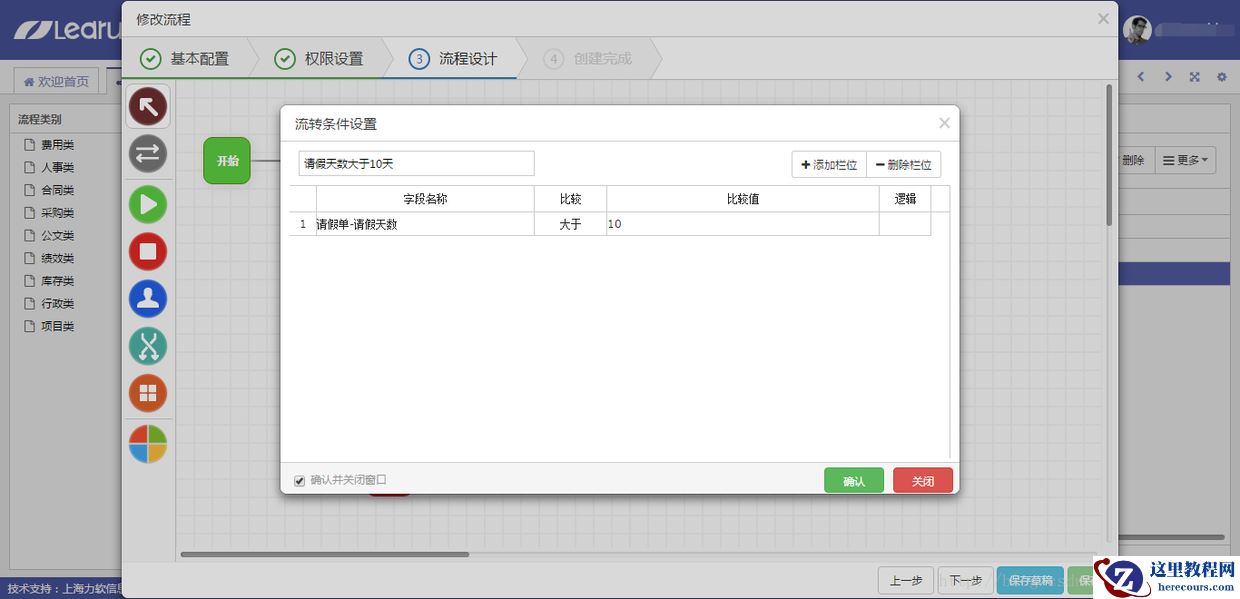Click the green 开始 start node
Image resolution: width=1240 pixels, height=599 pixels.
coord(227,161)
